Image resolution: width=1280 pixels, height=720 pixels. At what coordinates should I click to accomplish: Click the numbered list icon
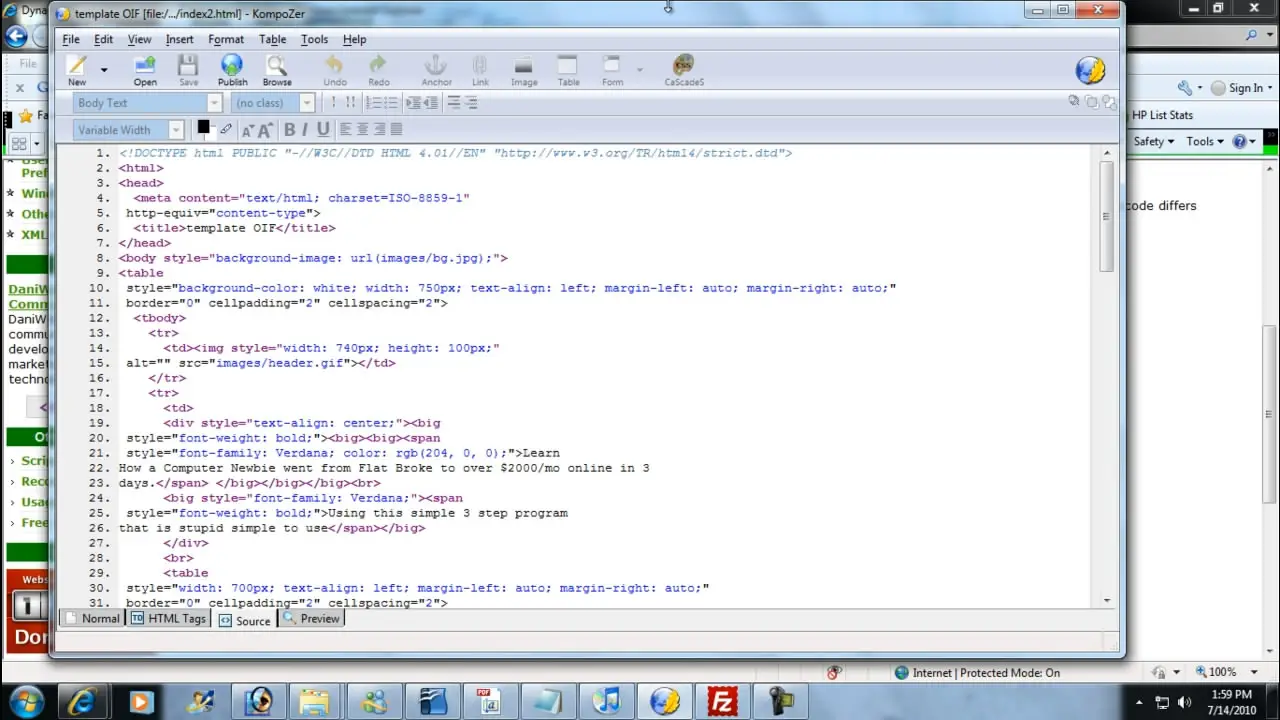tap(373, 103)
